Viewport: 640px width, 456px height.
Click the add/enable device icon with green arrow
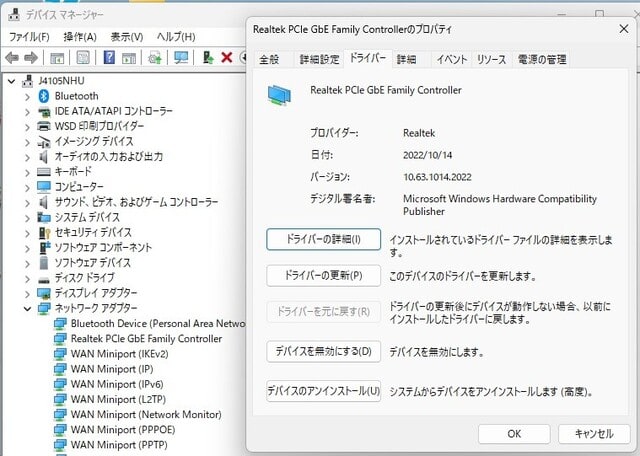(x=208, y=57)
